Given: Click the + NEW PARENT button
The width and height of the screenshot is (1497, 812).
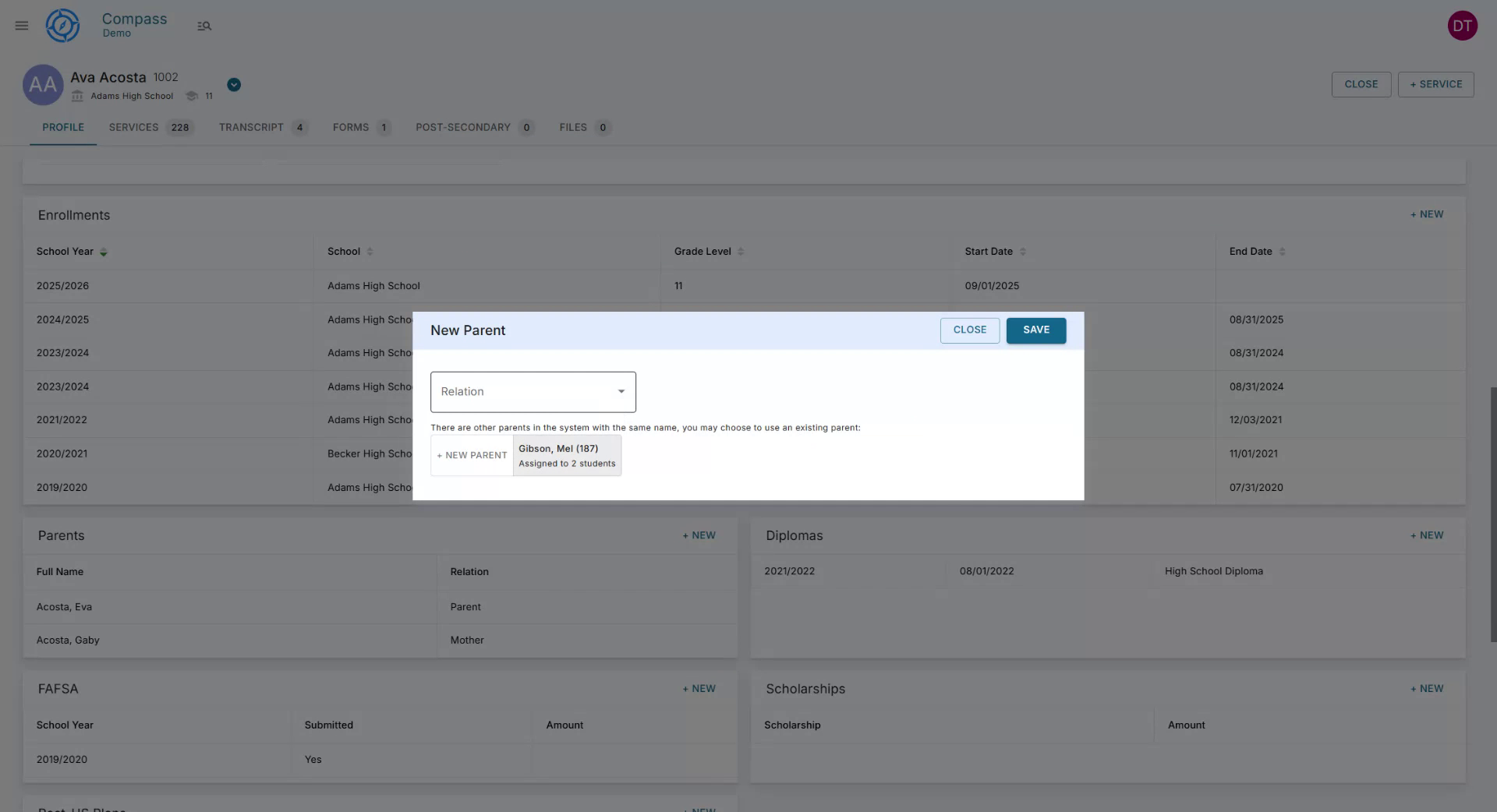Looking at the screenshot, I should [471, 455].
